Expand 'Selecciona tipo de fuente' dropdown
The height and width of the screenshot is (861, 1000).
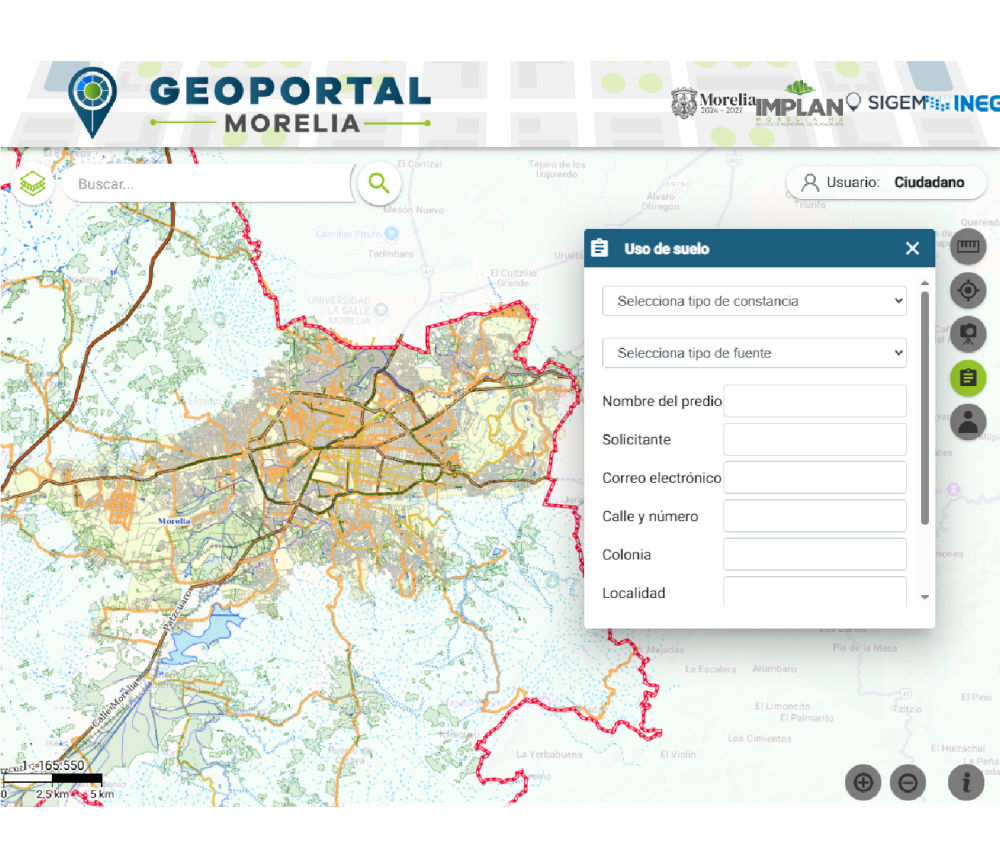[x=754, y=353]
